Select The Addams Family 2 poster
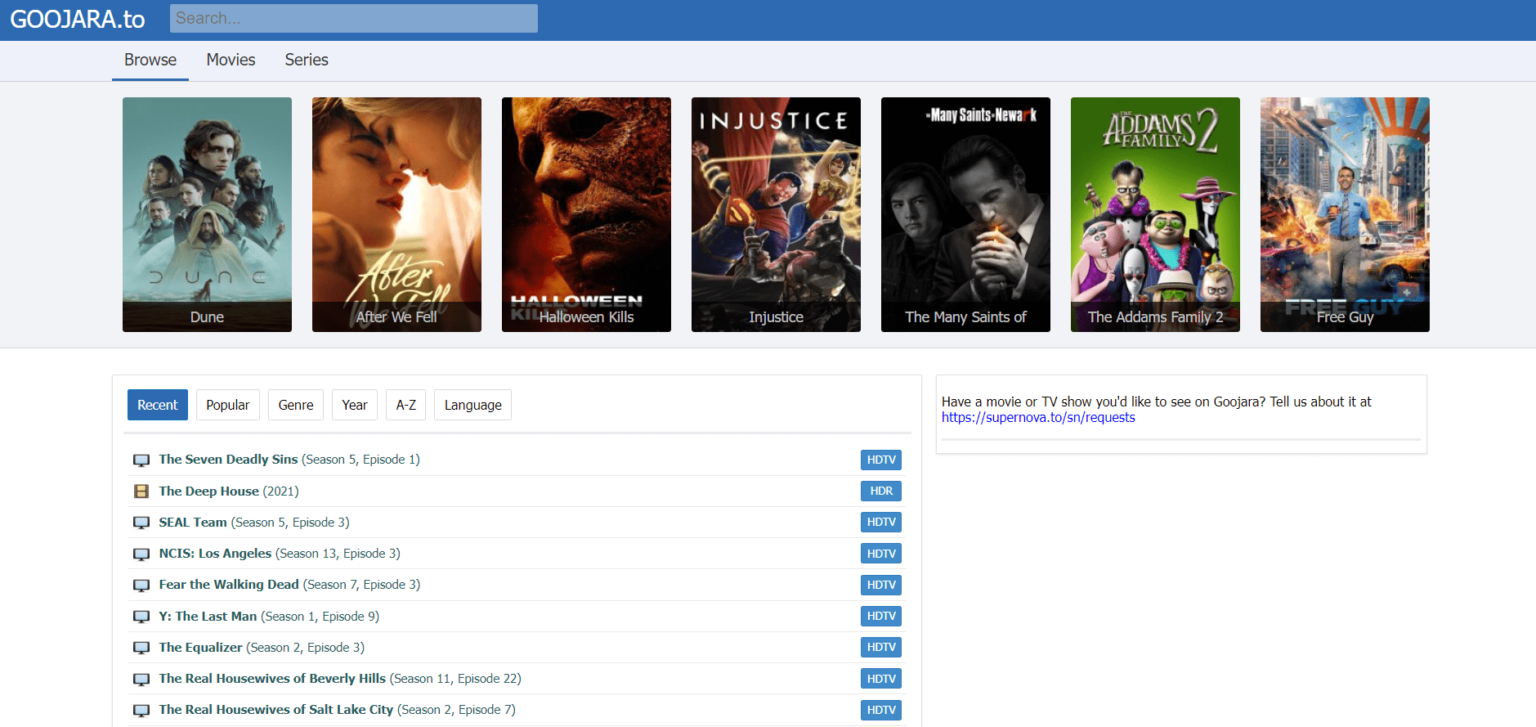1536x727 pixels. click(x=1155, y=214)
